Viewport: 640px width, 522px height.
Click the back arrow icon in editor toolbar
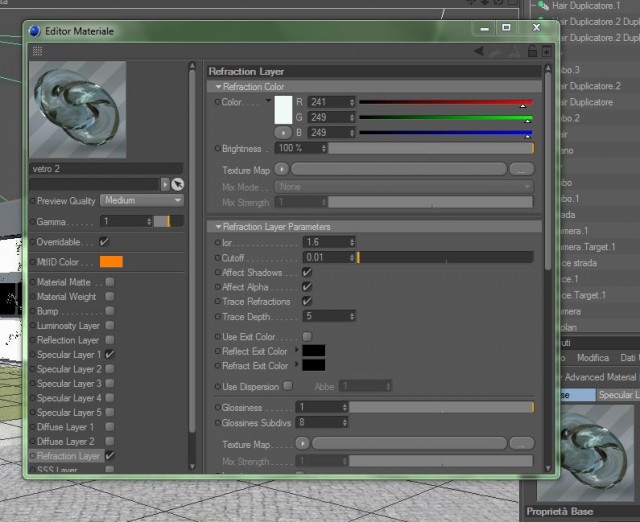coord(479,51)
